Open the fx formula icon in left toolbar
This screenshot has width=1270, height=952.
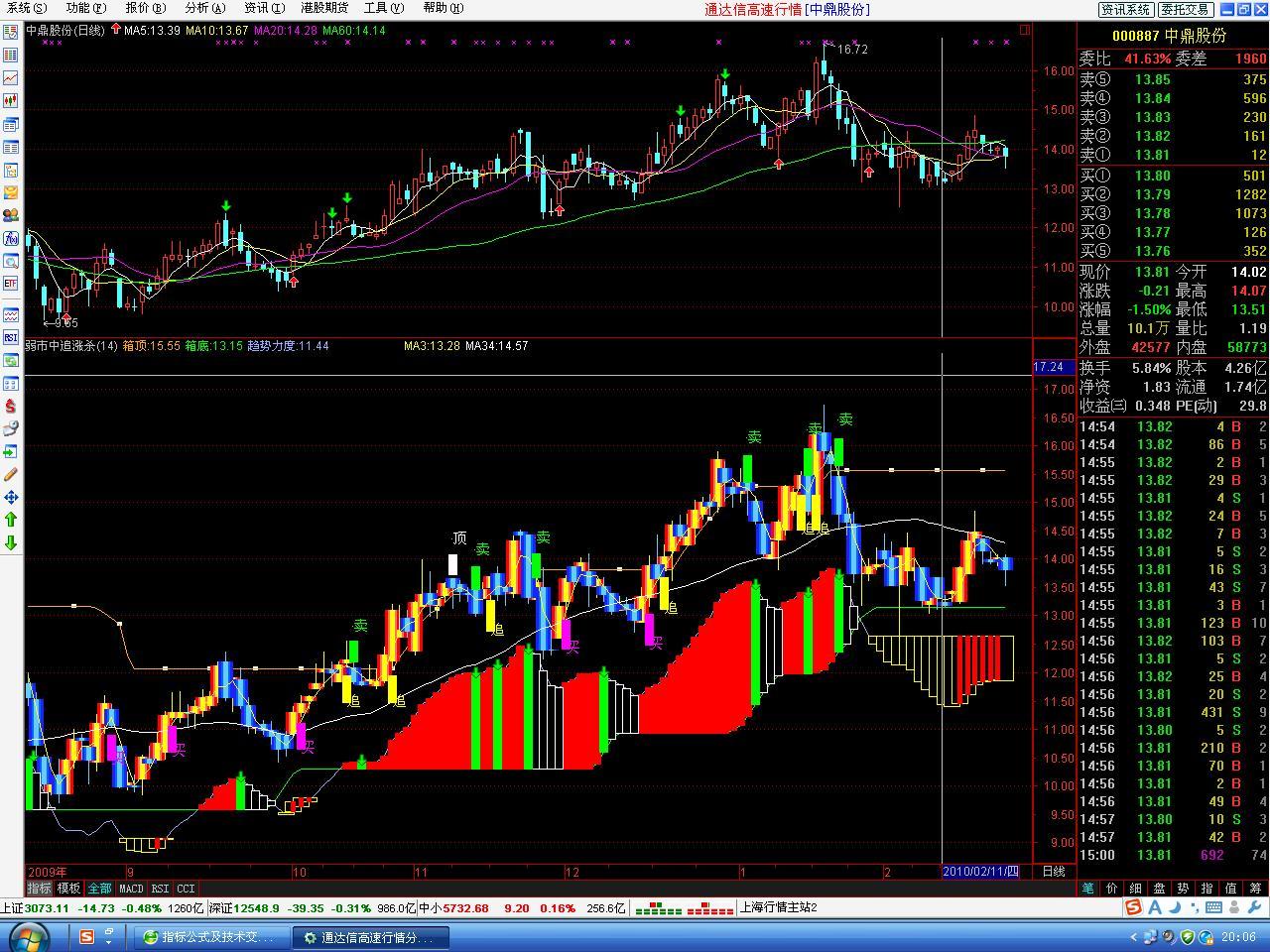coord(11,238)
